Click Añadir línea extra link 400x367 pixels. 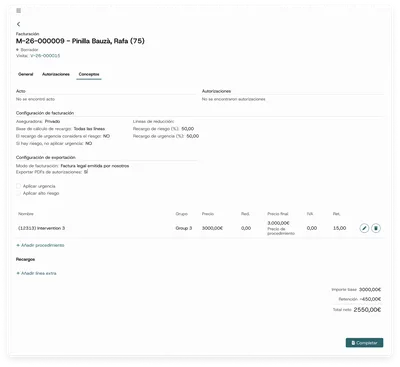36,273
